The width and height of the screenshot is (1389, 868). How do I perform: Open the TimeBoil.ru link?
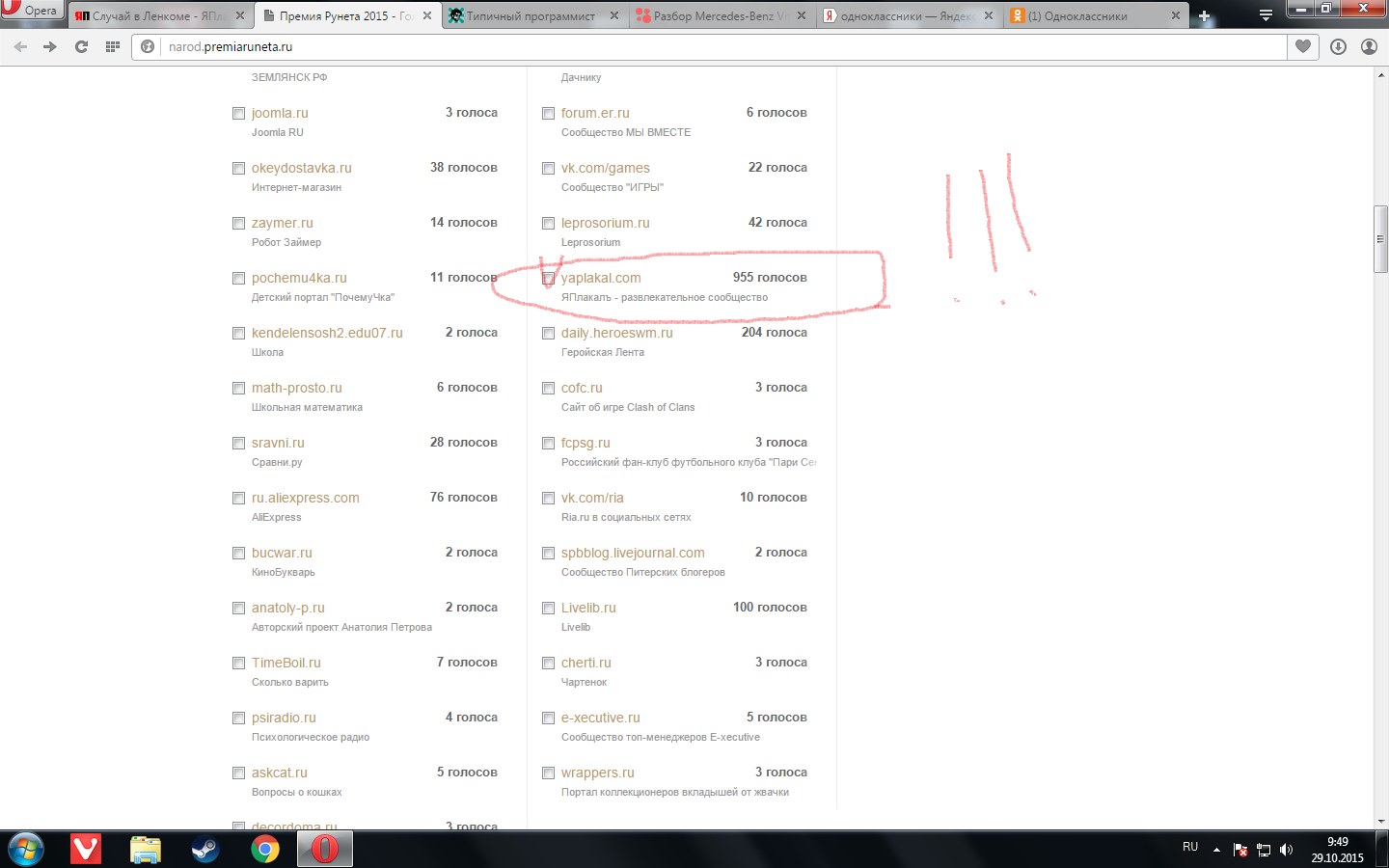click(x=286, y=663)
